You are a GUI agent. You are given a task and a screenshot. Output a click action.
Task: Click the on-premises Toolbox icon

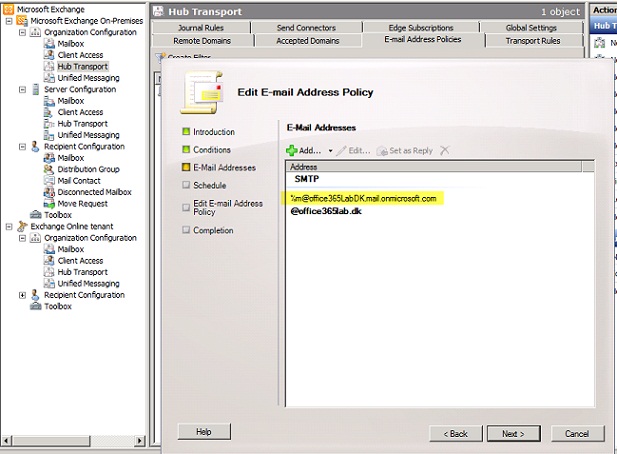pyautogui.click(x=35, y=215)
